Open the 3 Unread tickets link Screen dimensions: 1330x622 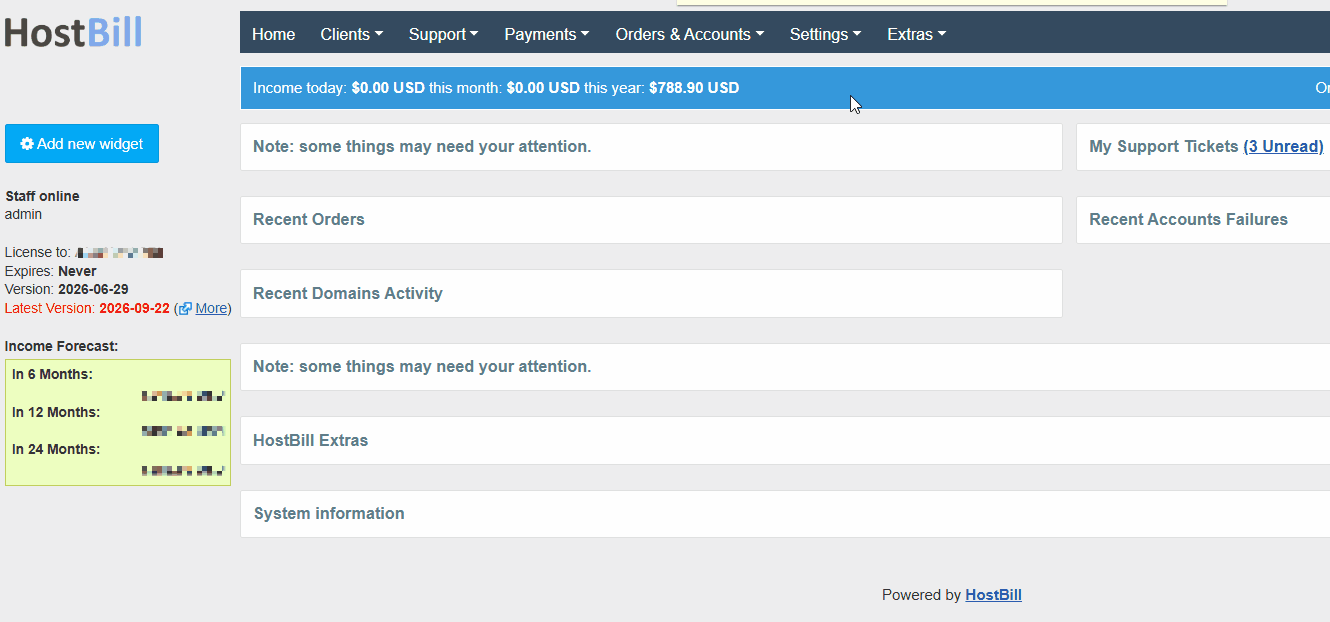(x=1283, y=146)
